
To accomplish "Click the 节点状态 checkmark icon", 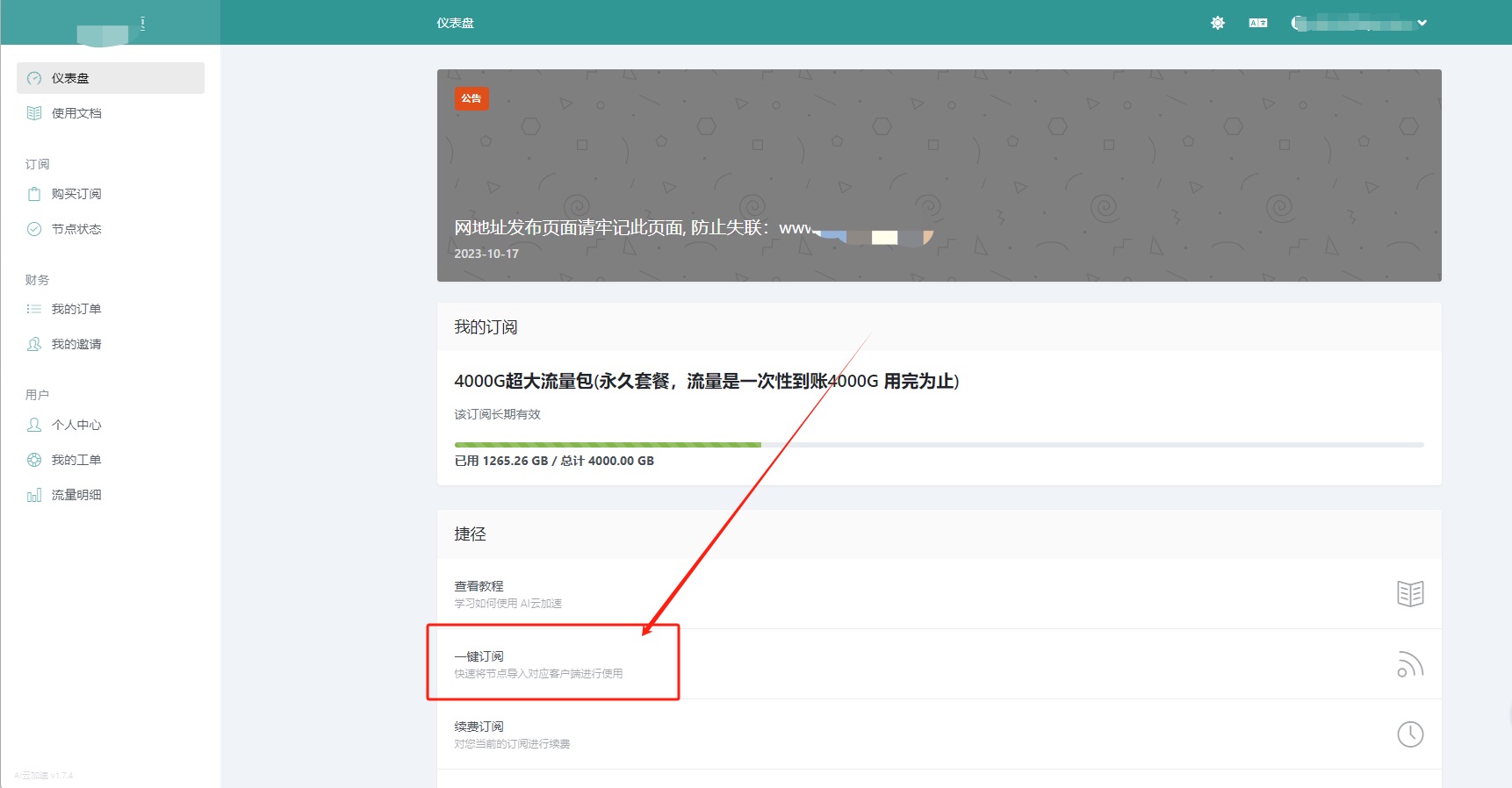I will tap(34, 229).
